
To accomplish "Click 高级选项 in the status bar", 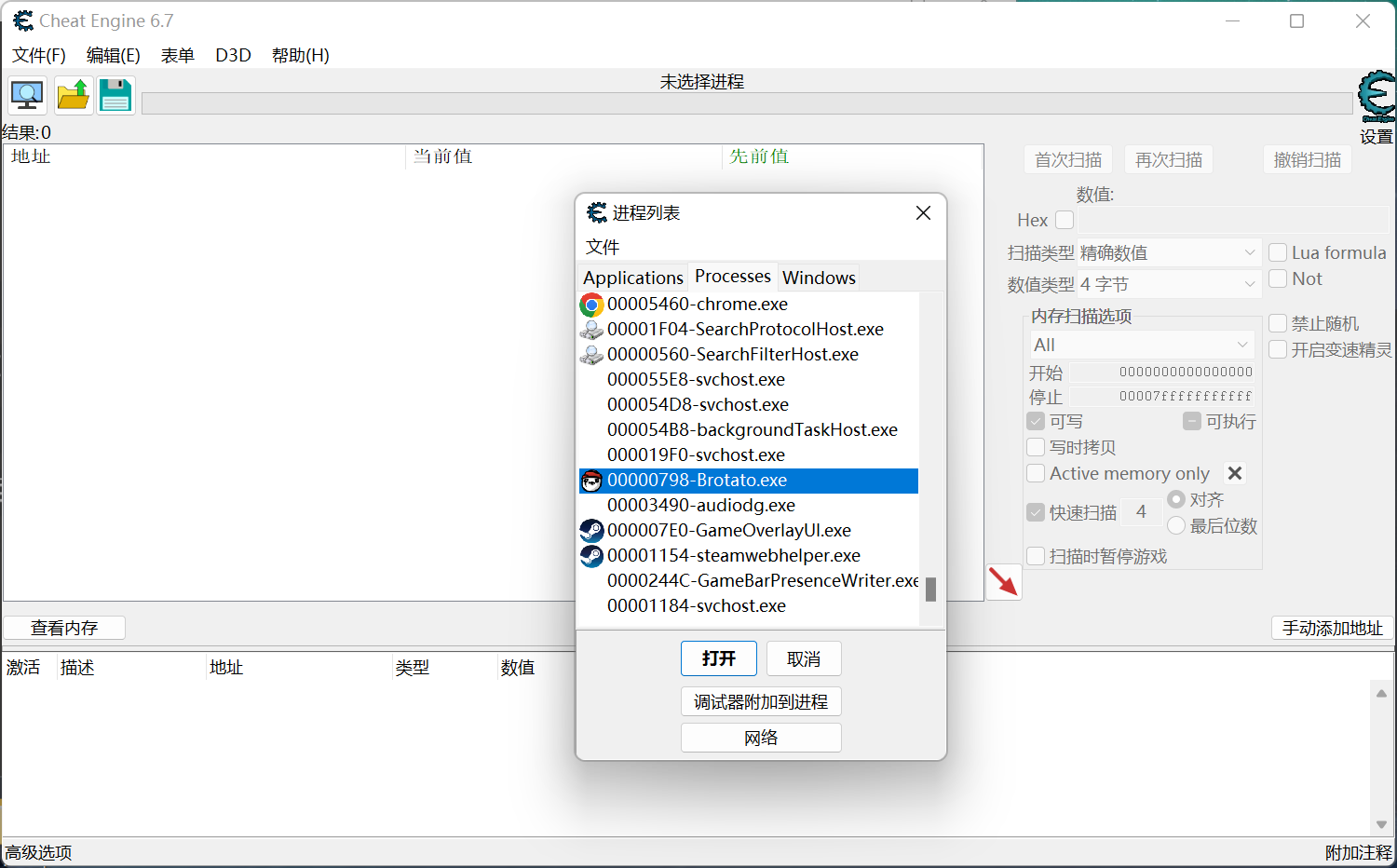I will coord(38,852).
